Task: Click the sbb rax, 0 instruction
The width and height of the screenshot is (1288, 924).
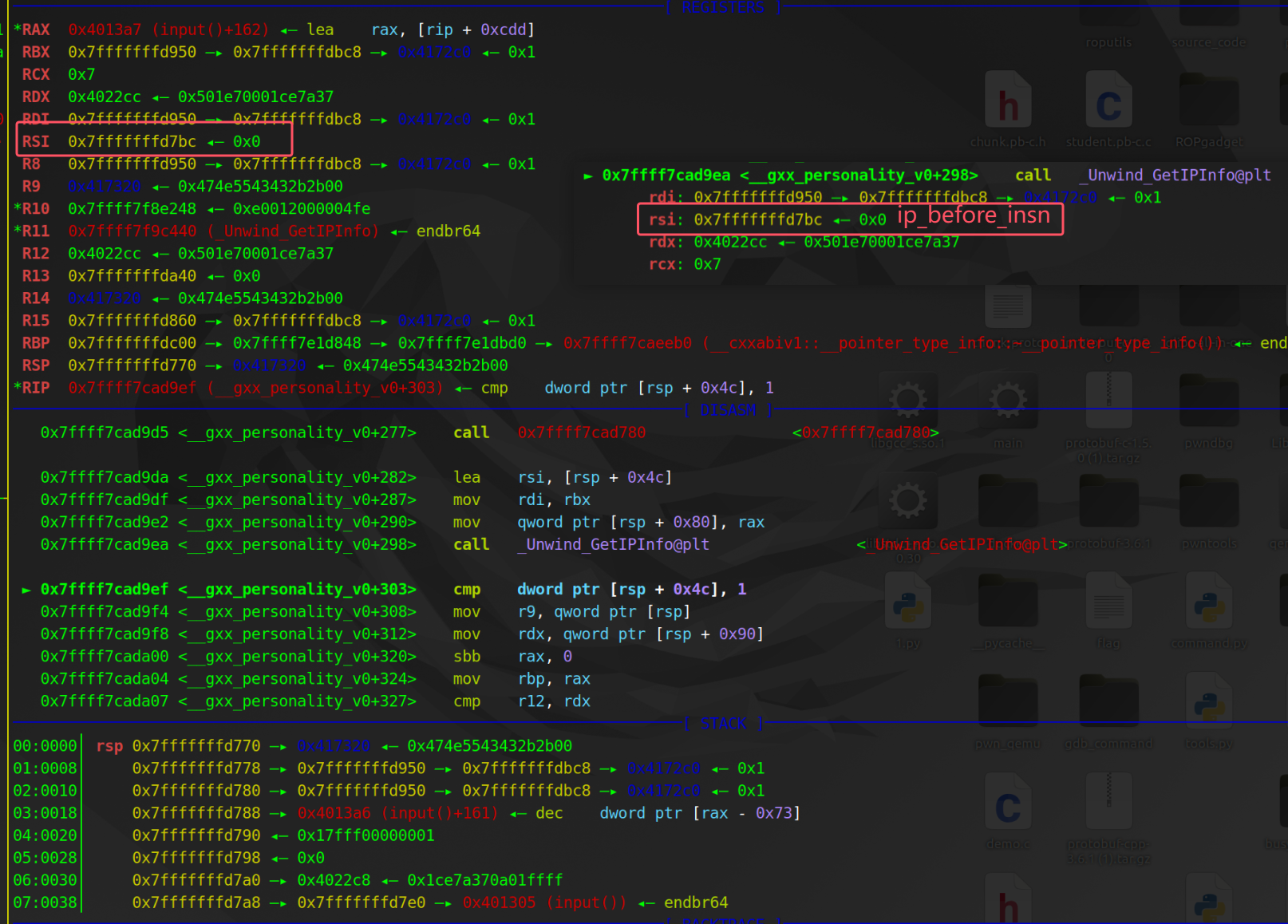Action: pyautogui.click(x=512, y=656)
